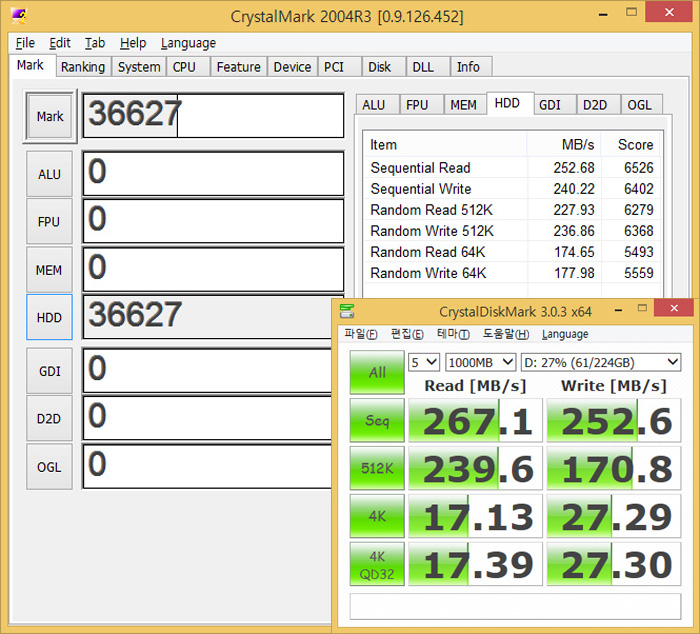
Task: Expand the test size dropdown showing 1000MB
Action: point(481,362)
